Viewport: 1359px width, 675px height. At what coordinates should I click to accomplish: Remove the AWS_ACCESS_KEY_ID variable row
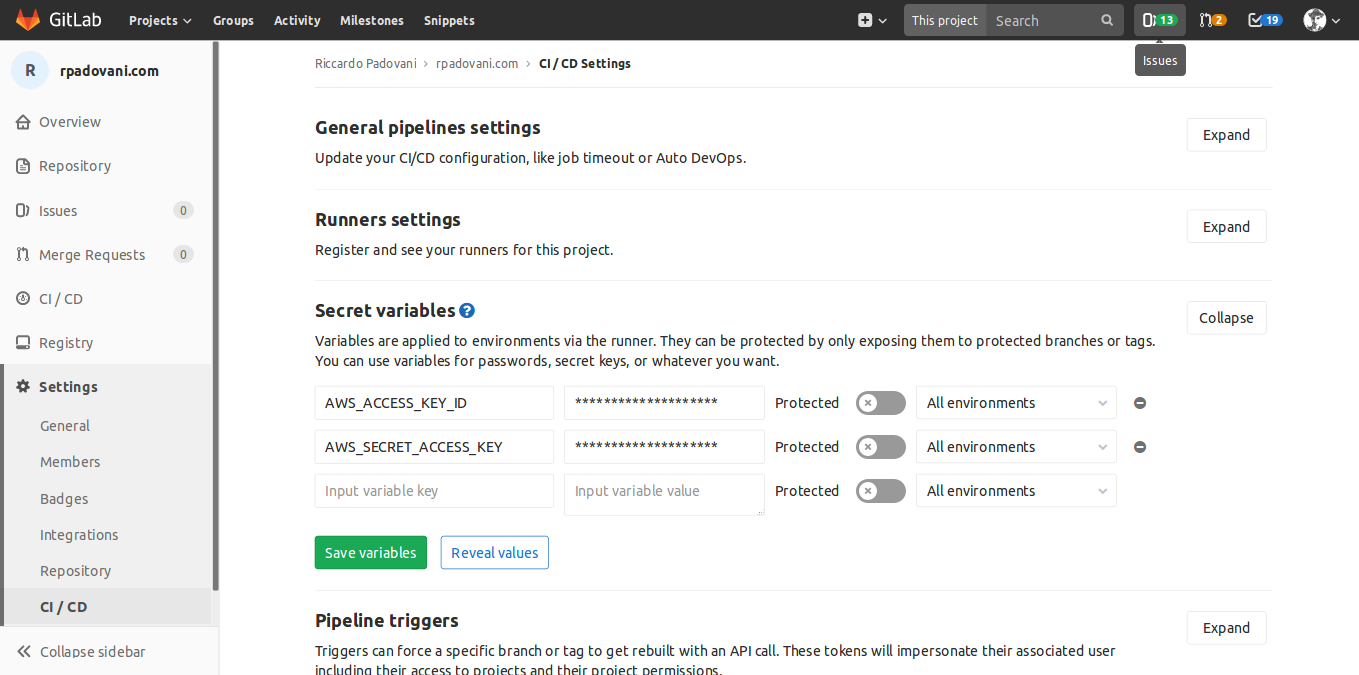pos(1139,403)
